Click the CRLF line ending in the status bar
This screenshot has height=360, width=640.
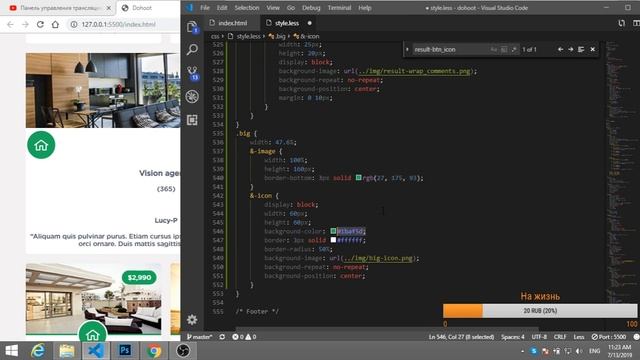[560, 337]
